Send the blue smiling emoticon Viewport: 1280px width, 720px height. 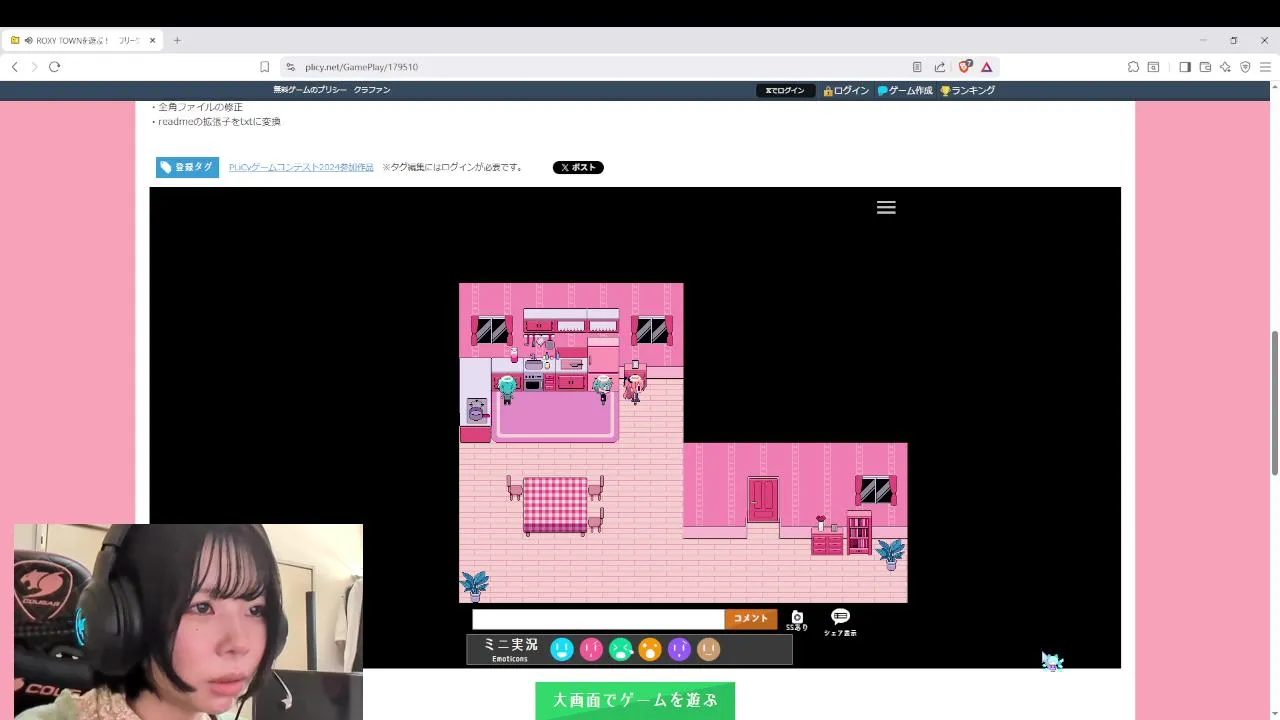click(x=562, y=650)
